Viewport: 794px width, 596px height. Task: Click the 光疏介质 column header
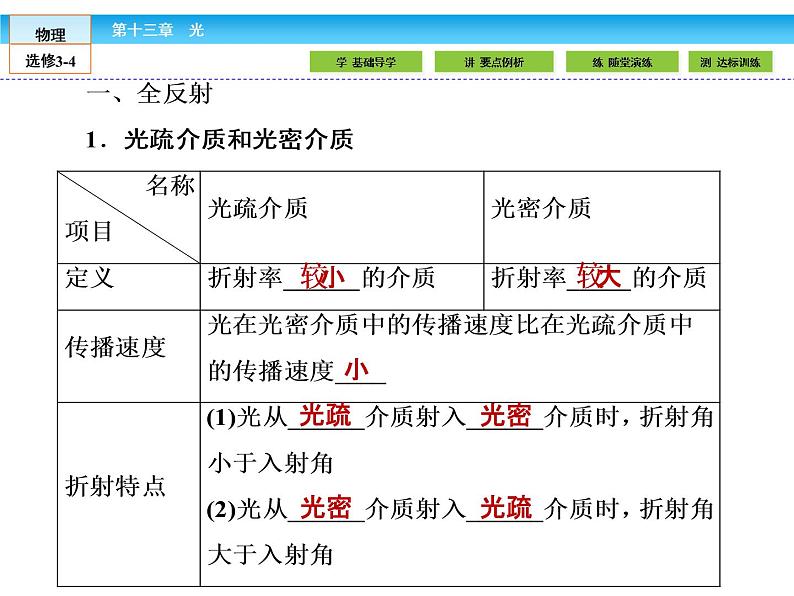point(258,209)
